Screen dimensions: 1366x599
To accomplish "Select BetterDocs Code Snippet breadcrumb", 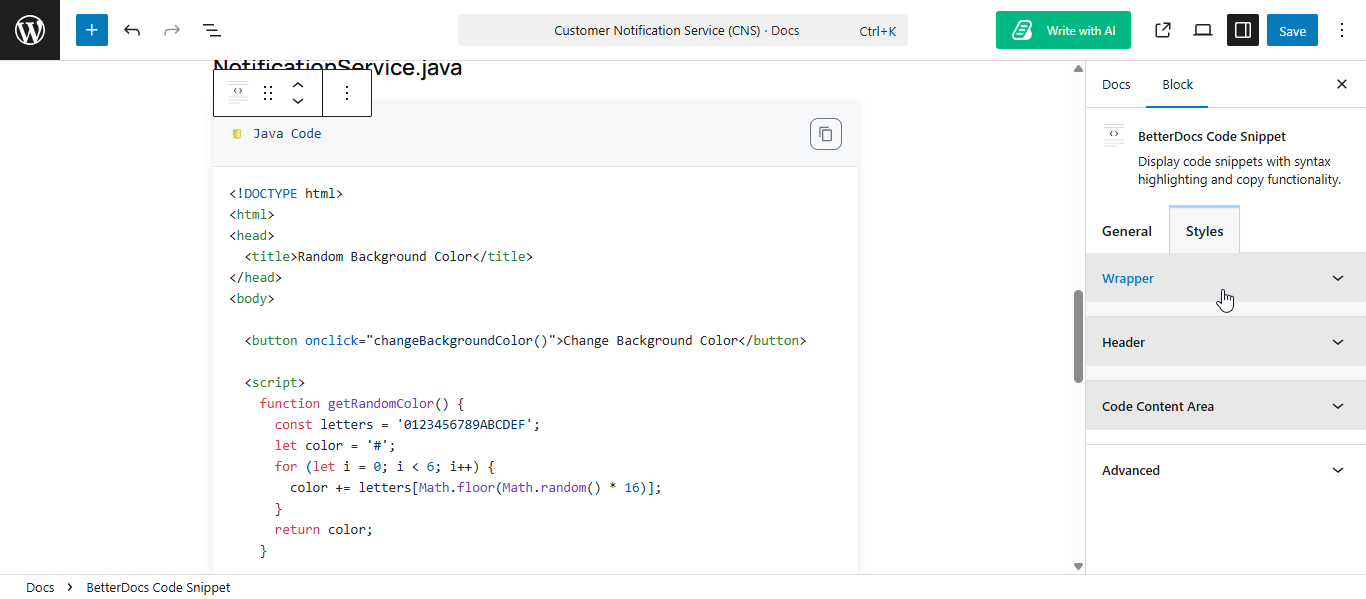I will coord(158,587).
